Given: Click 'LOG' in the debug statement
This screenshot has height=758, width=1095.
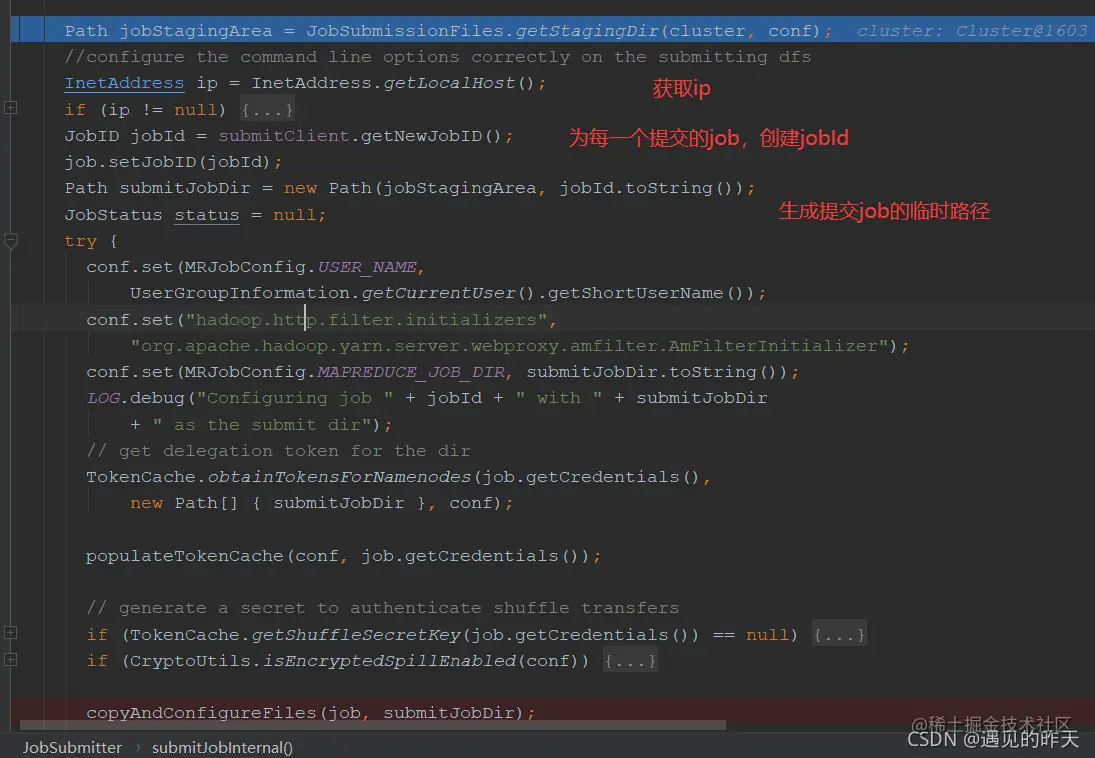Looking at the screenshot, I should tap(103, 398).
